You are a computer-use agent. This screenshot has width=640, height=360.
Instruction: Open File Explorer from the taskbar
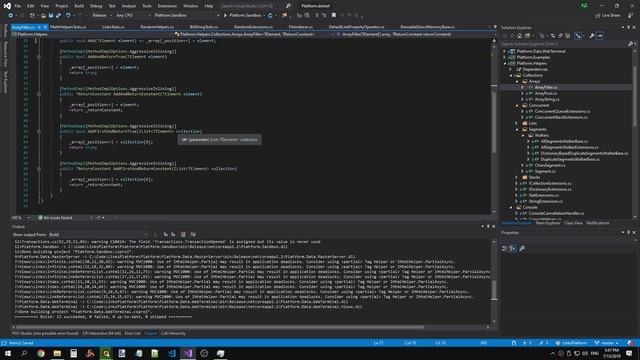coord(57,353)
